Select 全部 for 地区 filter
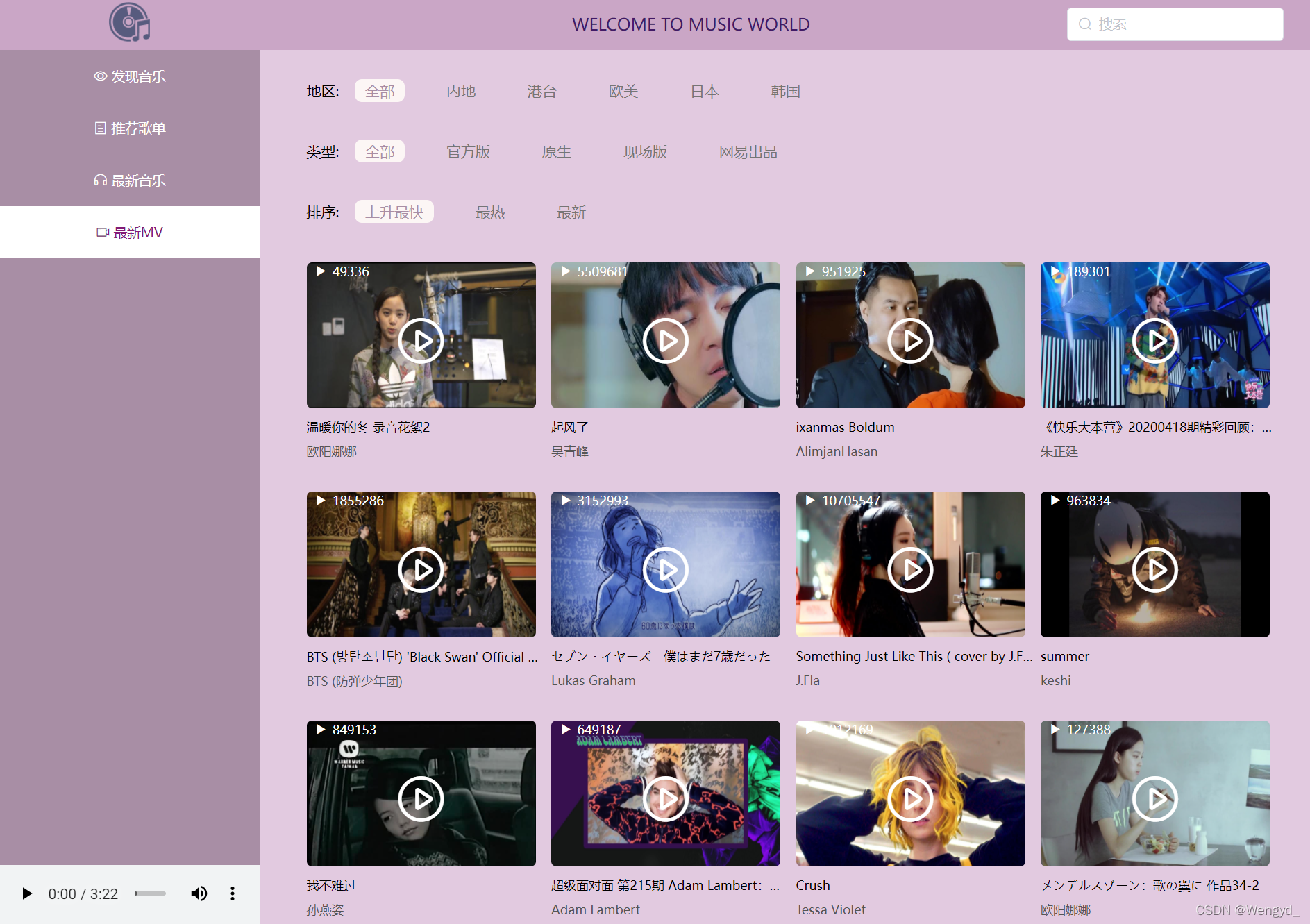The height and width of the screenshot is (924, 1310). pos(380,91)
